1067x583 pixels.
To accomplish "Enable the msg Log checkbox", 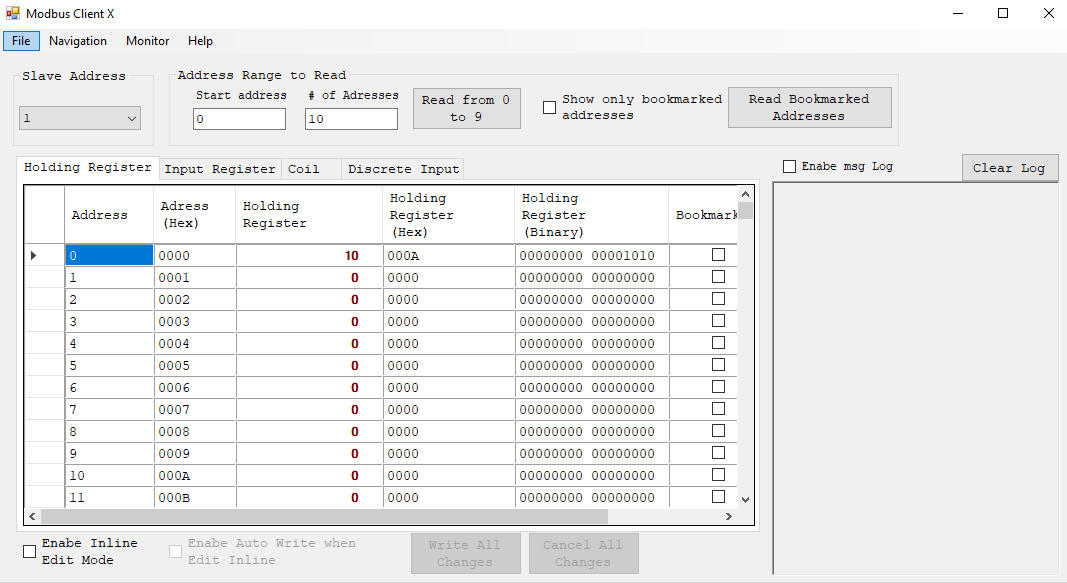I will (789, 166).
